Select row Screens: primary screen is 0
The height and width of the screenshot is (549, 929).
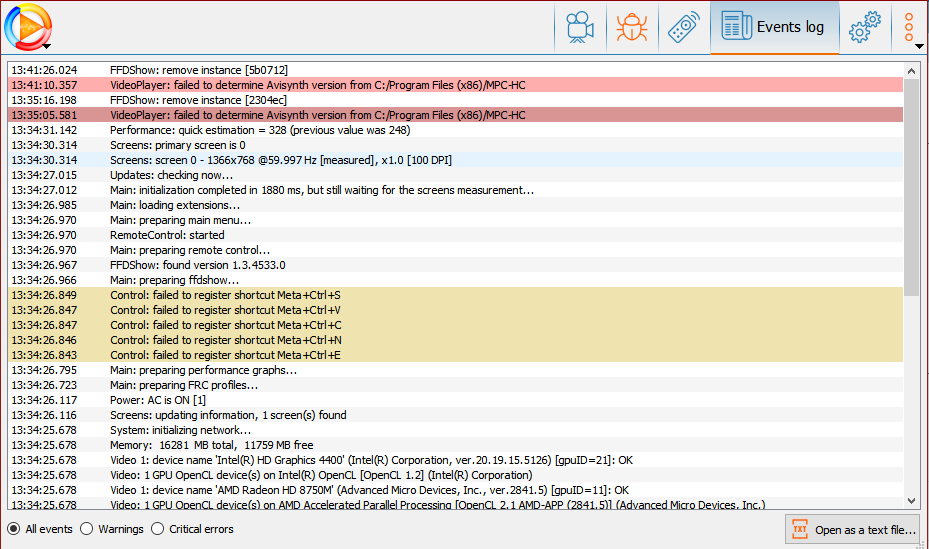click(456, 145)
